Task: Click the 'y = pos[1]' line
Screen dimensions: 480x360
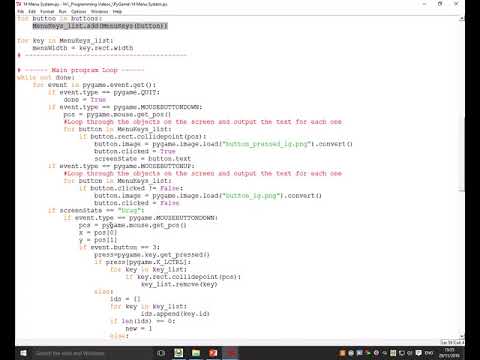Action: 98,240
